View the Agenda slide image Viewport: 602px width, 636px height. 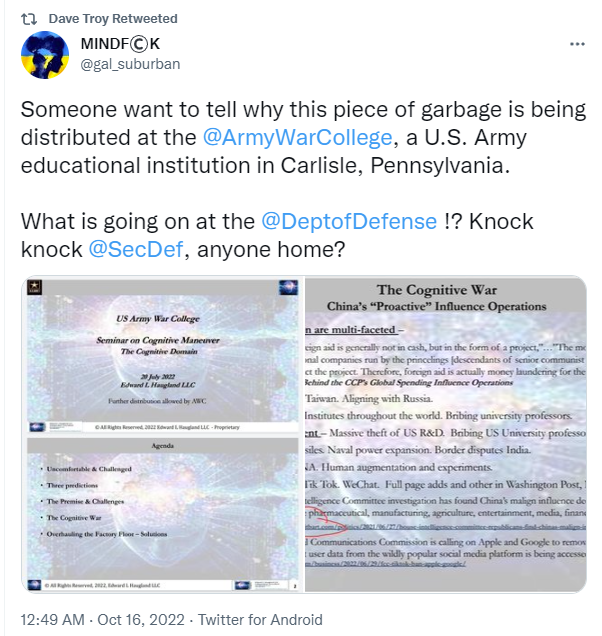point(163,514)
